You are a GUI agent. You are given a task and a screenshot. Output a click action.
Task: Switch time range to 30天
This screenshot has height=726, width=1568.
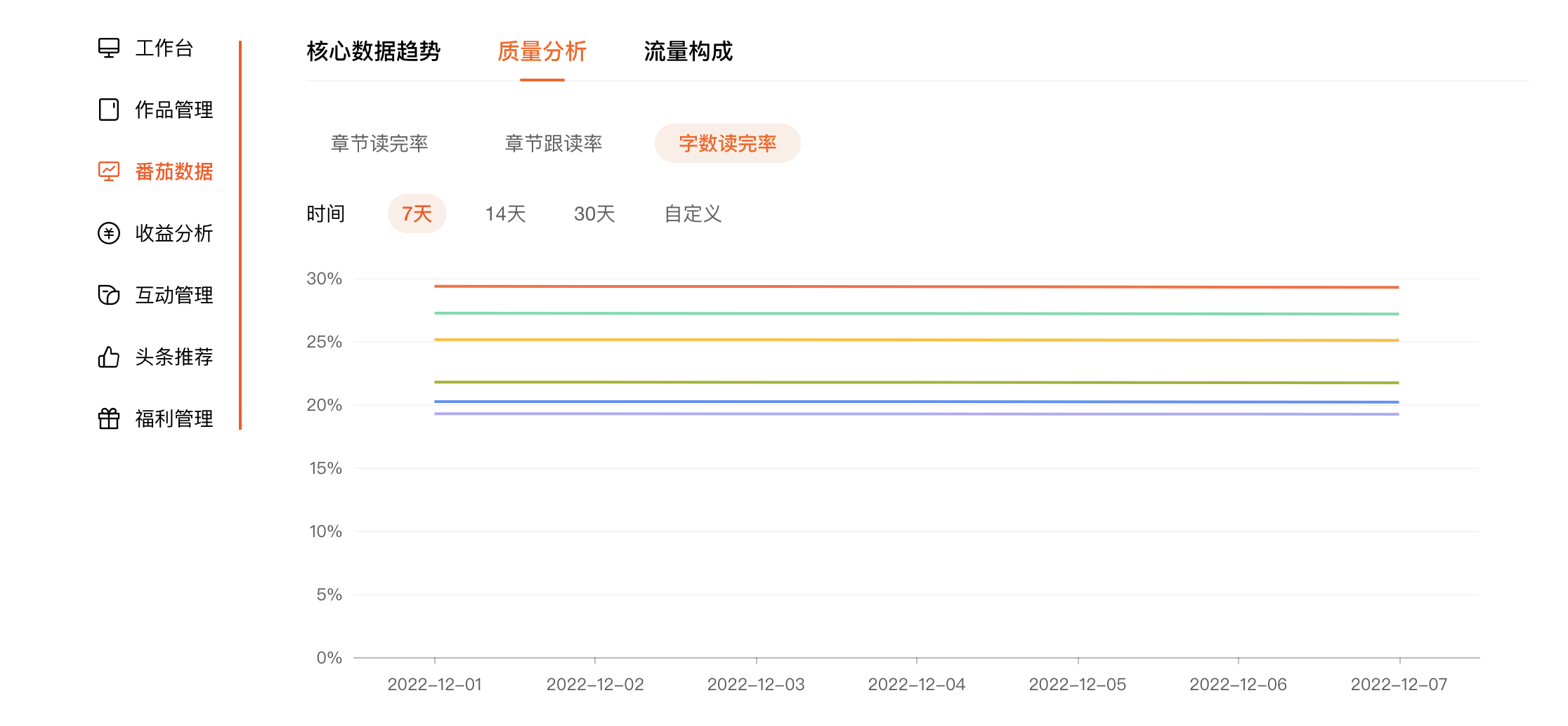coord(594,213)
